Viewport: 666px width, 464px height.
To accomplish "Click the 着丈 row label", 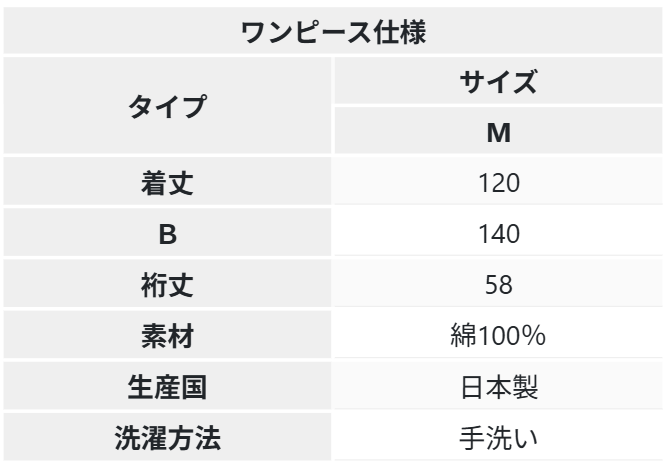I will point(166,183).
